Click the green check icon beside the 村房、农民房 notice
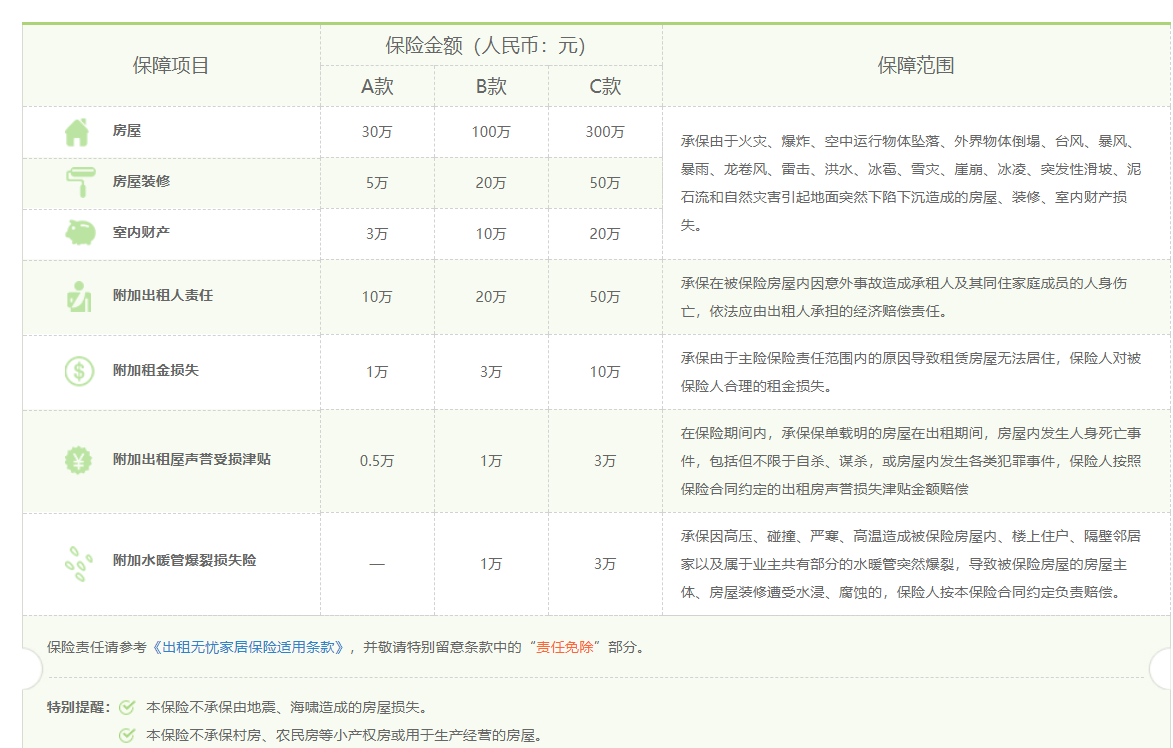Screen dimensions: 1173x748 (x=127, y=735)
